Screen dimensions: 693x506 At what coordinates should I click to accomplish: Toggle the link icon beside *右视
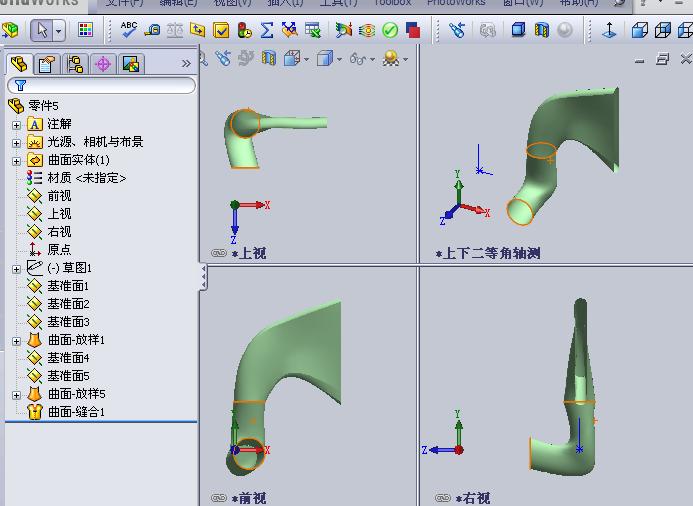pyautogui.click(x=443, y=498)
